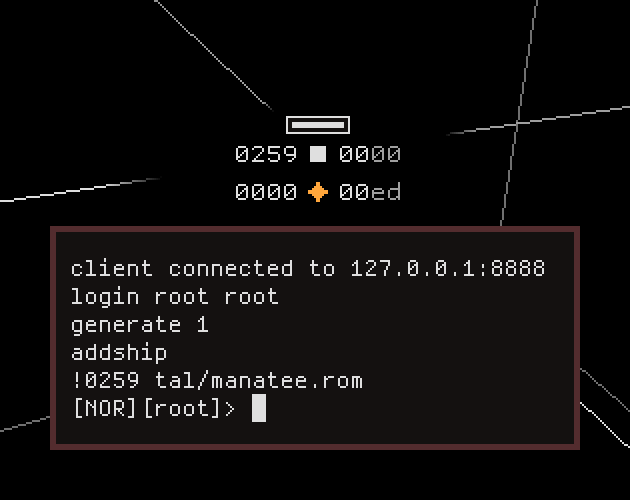
Task: Click the gray square icon beside 0259
Action: point(318,154)
